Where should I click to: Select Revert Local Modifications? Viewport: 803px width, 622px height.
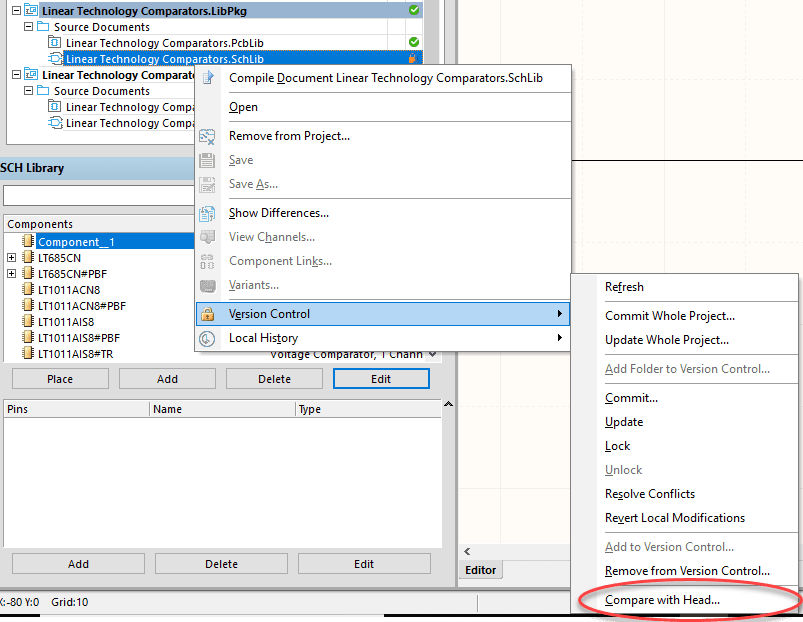(674, 518)
